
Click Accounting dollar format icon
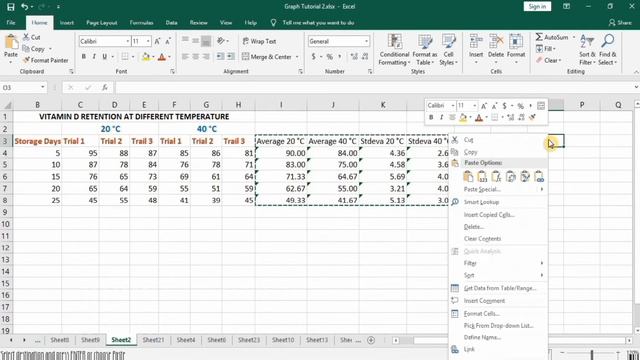(x=313, y=57)
